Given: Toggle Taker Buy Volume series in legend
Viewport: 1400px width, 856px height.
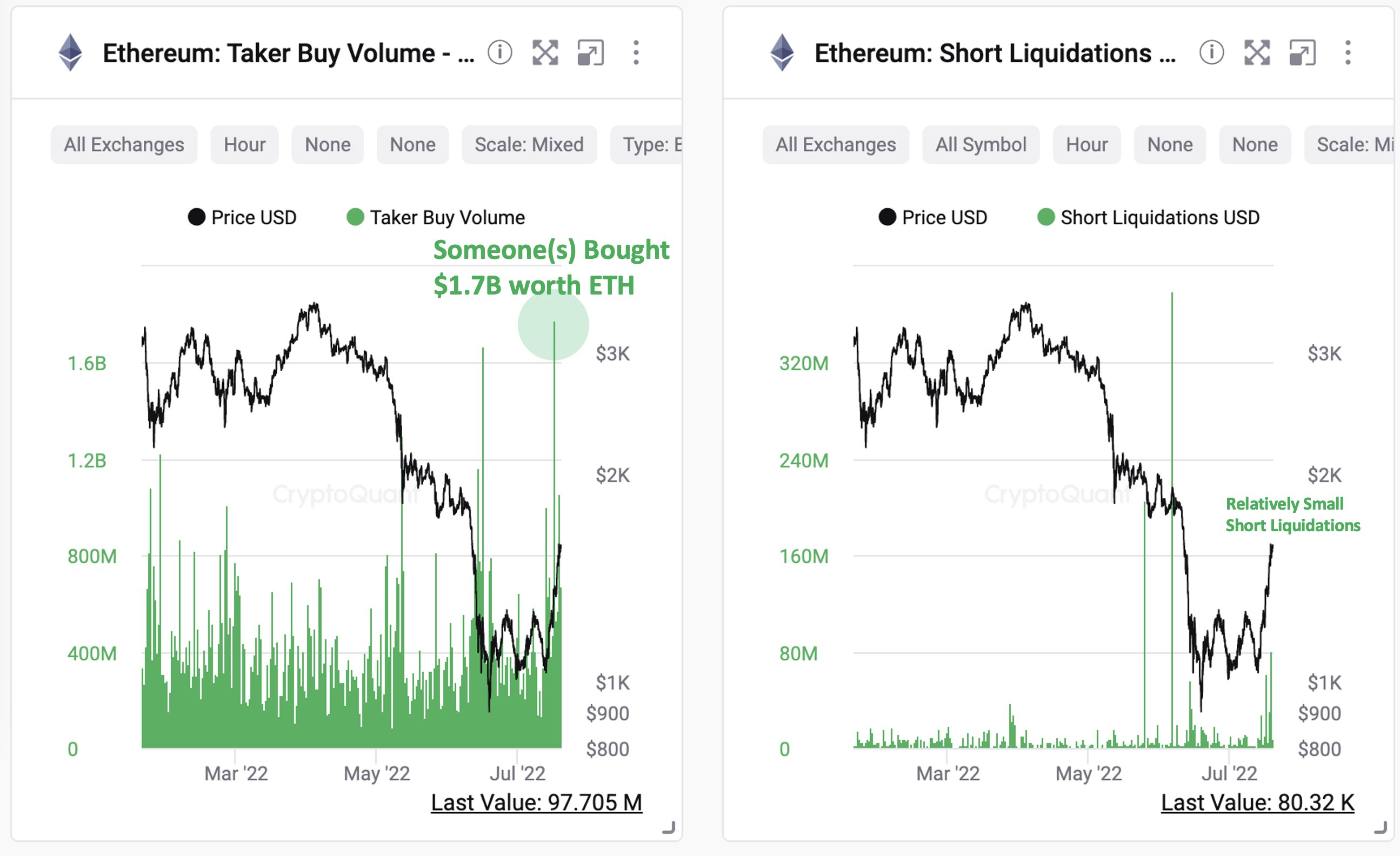Looking at the screenshot, I should pos(436,218).
